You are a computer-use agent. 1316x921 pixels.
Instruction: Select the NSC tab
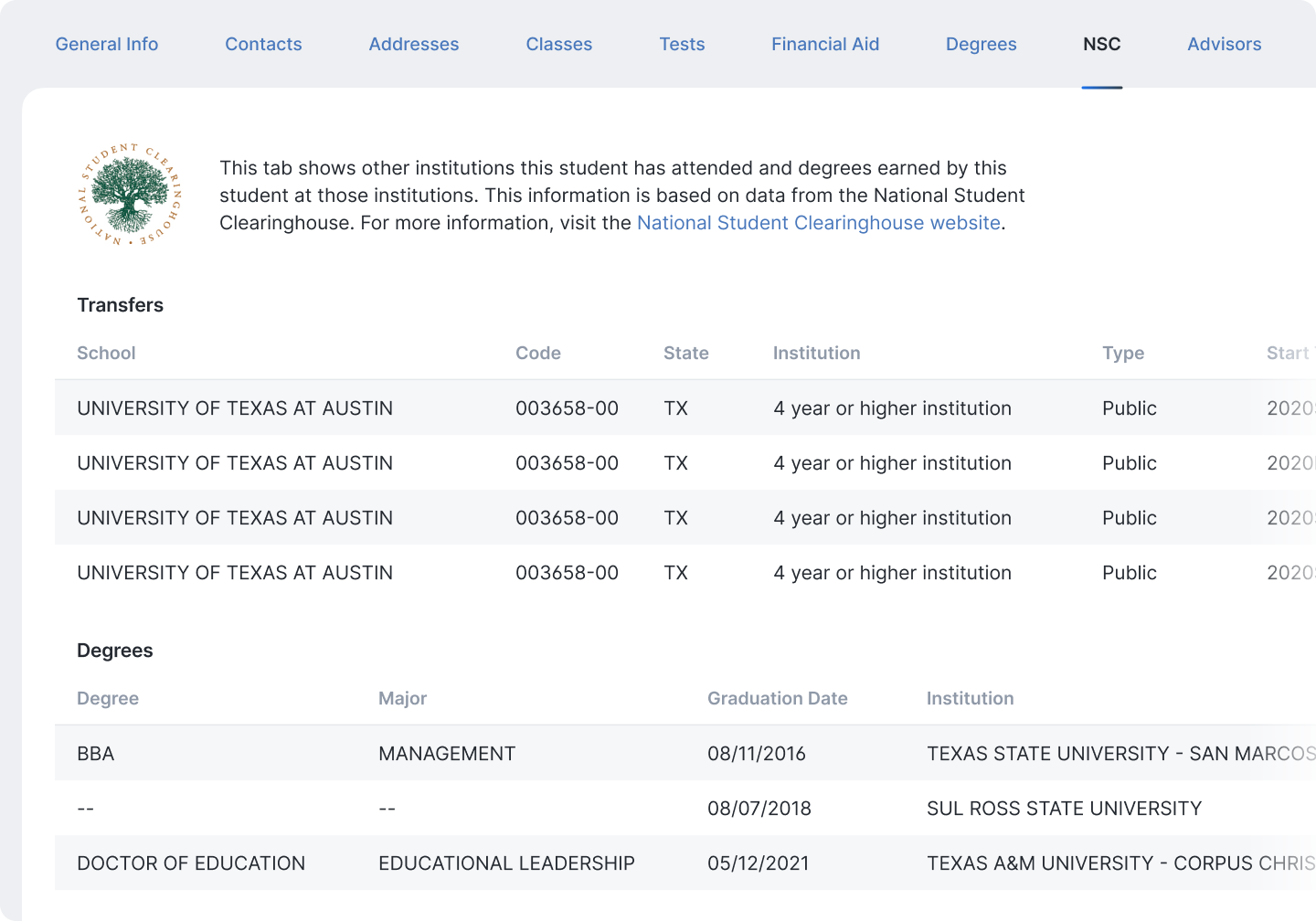[x=1101, y=44]
